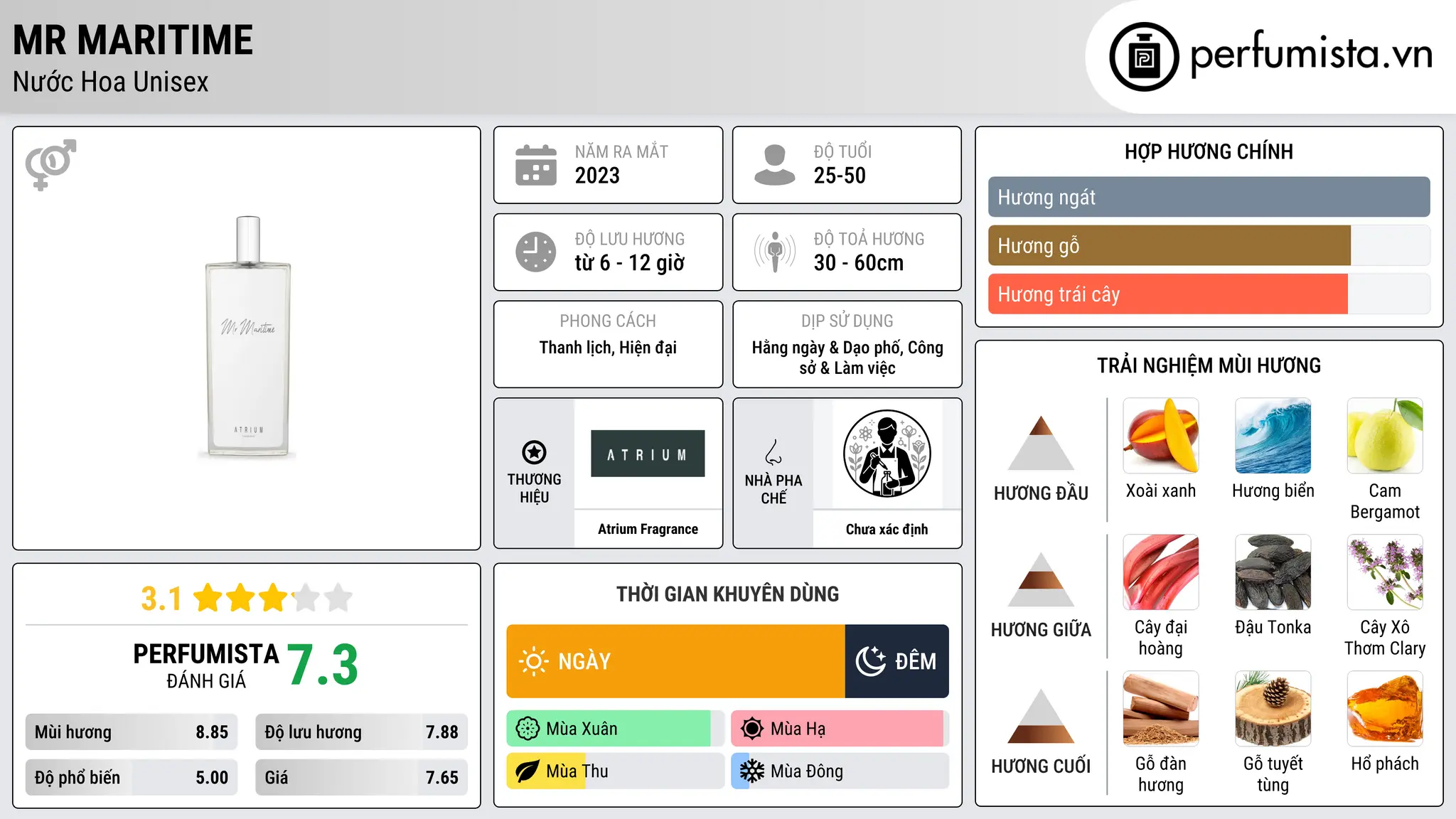
Task: Select the Hổ phách amber thumbnail
Action: pos(1385,709)
